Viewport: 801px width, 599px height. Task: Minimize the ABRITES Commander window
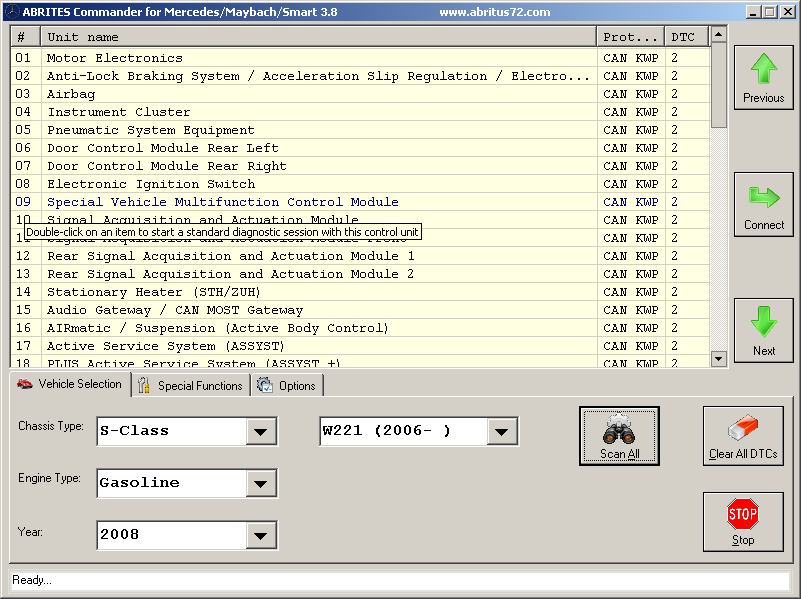(752, 12)
